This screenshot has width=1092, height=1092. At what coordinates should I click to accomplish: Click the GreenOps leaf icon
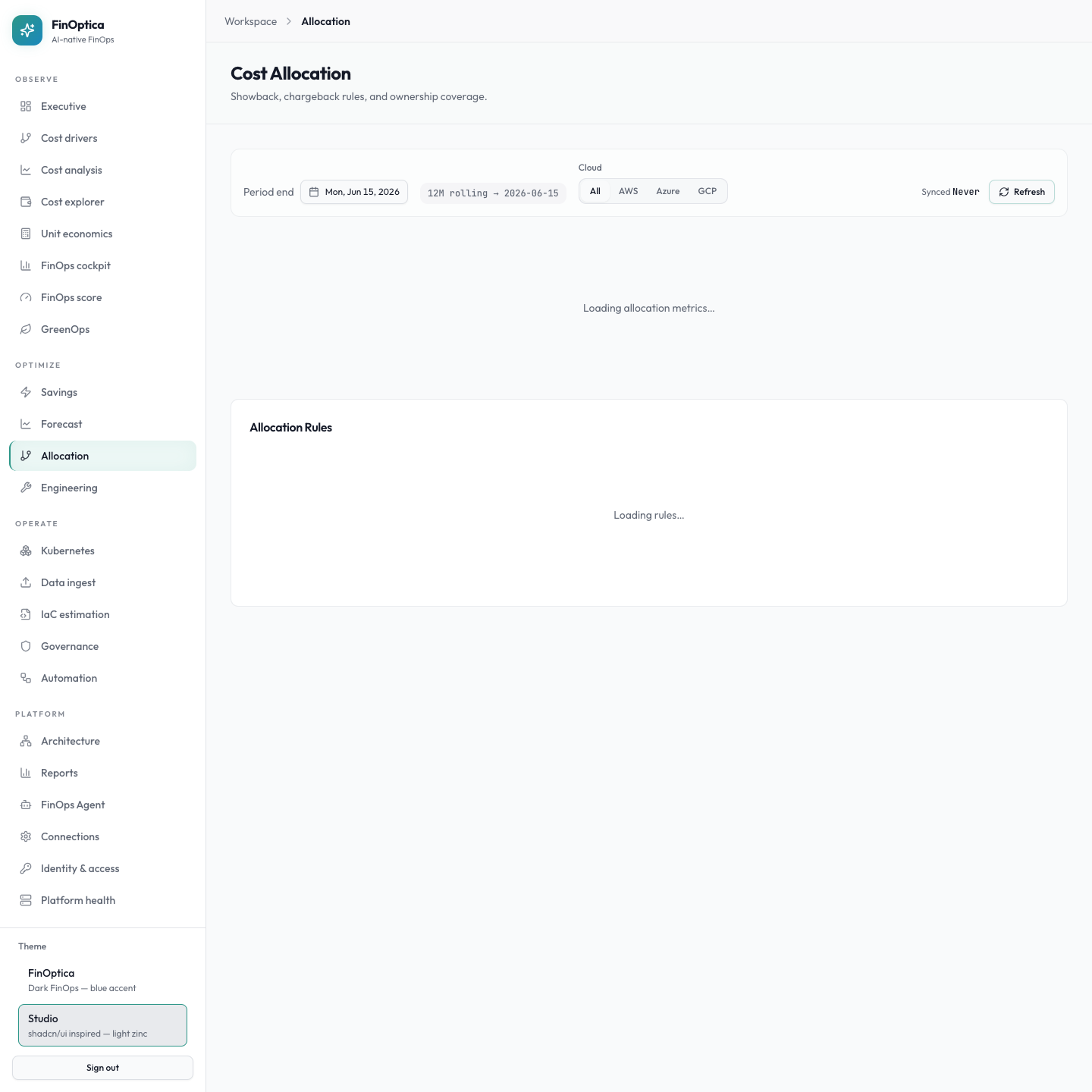point(26,329)
